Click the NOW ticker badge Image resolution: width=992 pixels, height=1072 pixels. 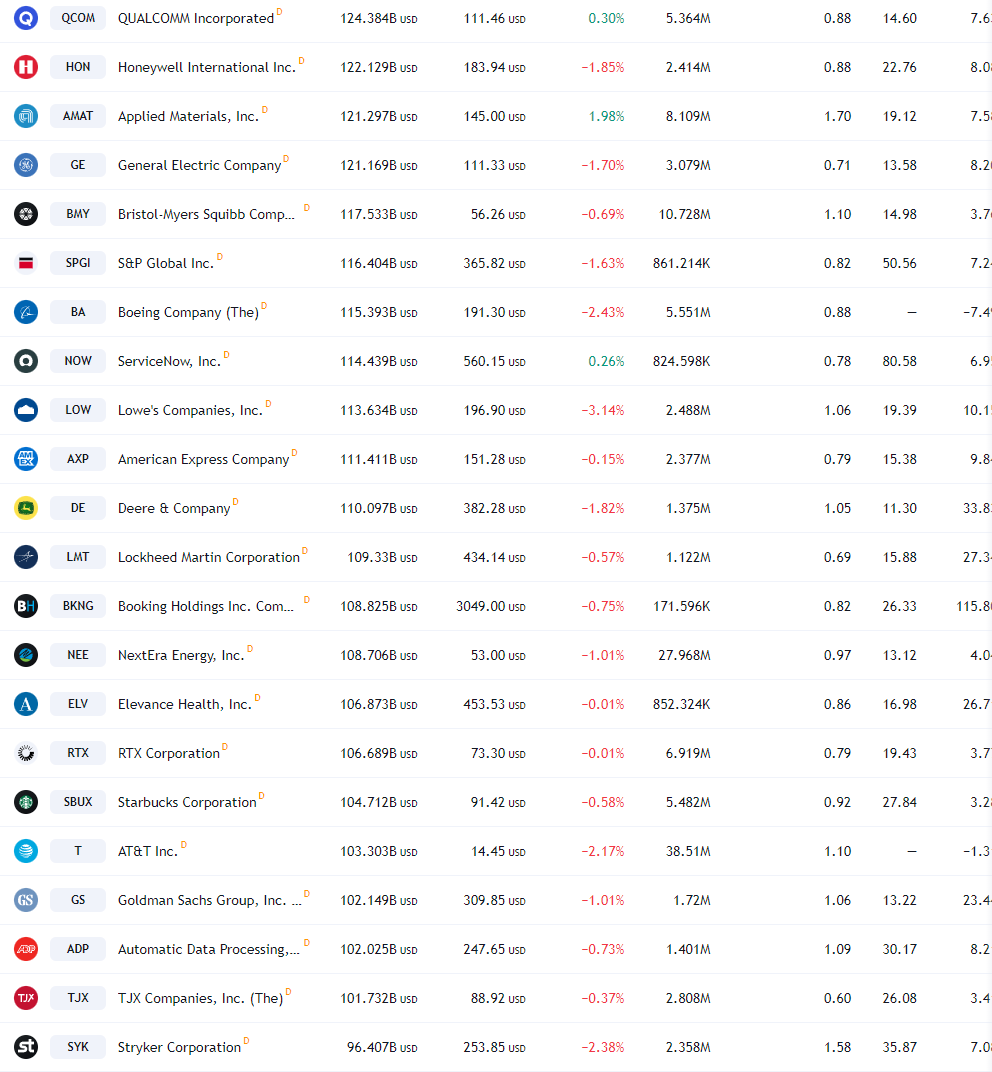tap(78, 361)
